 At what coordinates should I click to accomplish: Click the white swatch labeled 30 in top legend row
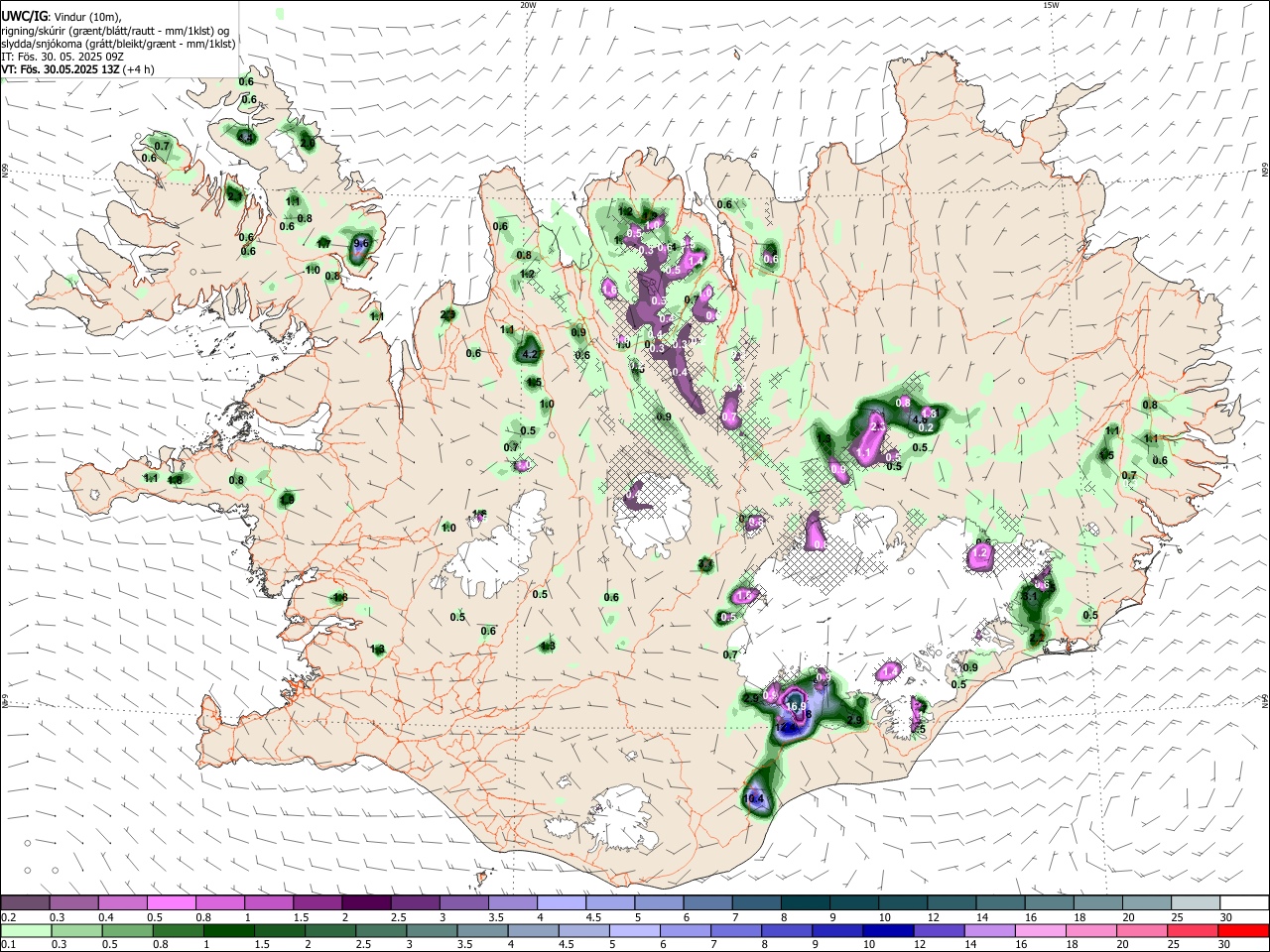pos(1243,903)
